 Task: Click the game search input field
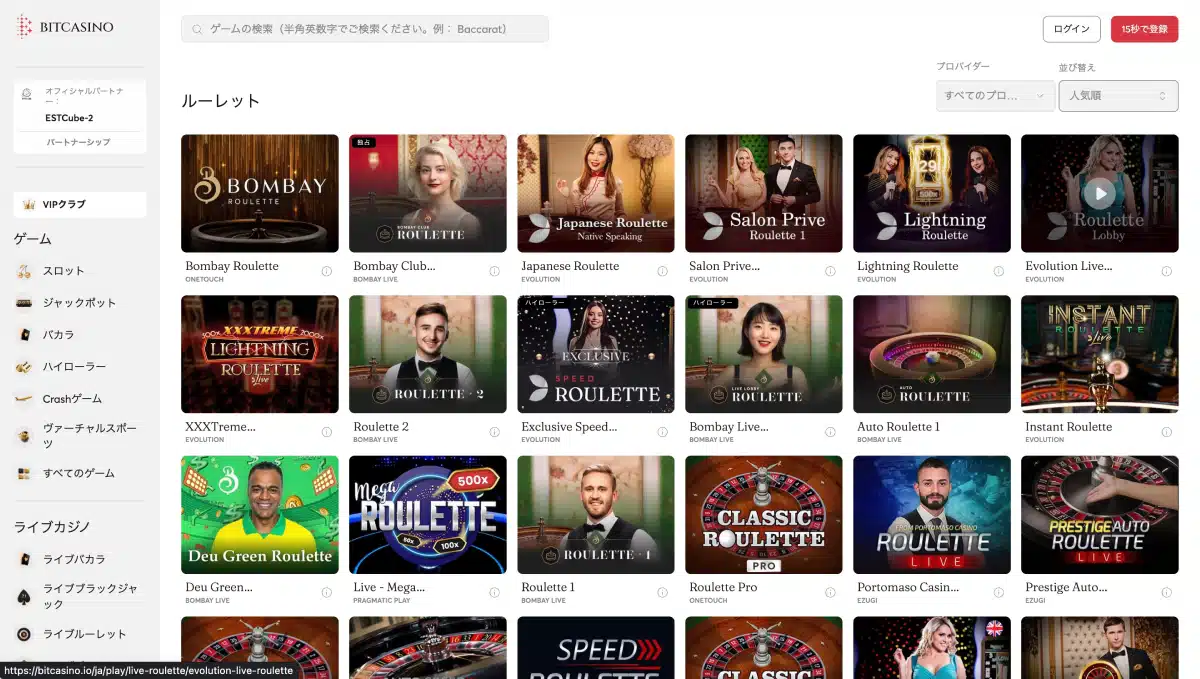[x=365, y=29]
